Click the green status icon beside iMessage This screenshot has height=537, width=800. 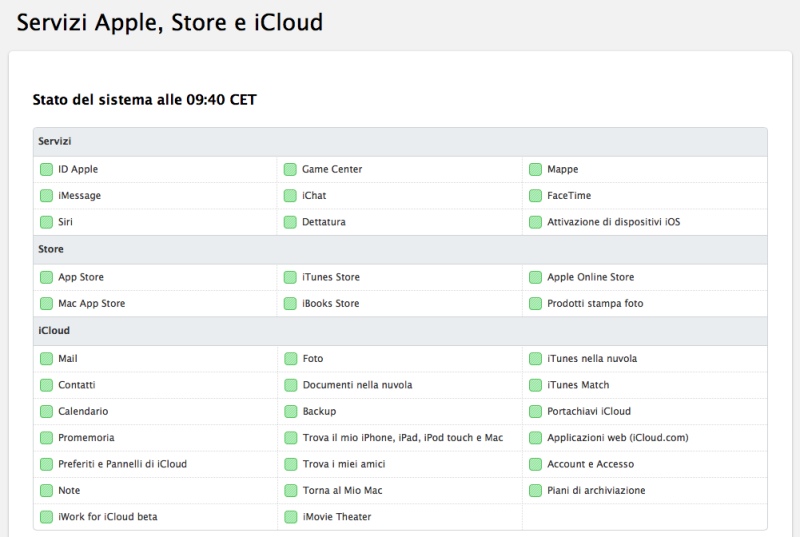click(46, 195)
